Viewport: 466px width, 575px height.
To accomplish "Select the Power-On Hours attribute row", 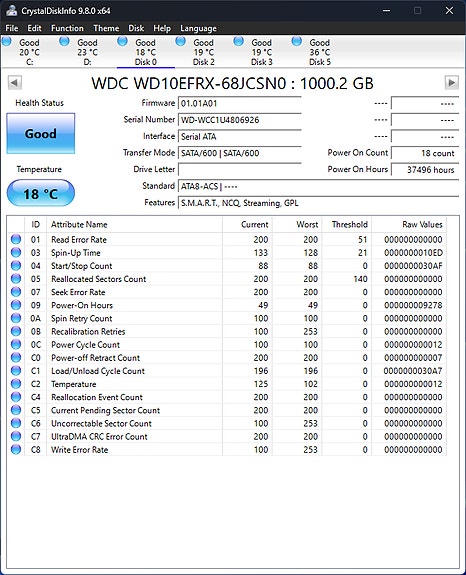I will (x=227, y=305).
